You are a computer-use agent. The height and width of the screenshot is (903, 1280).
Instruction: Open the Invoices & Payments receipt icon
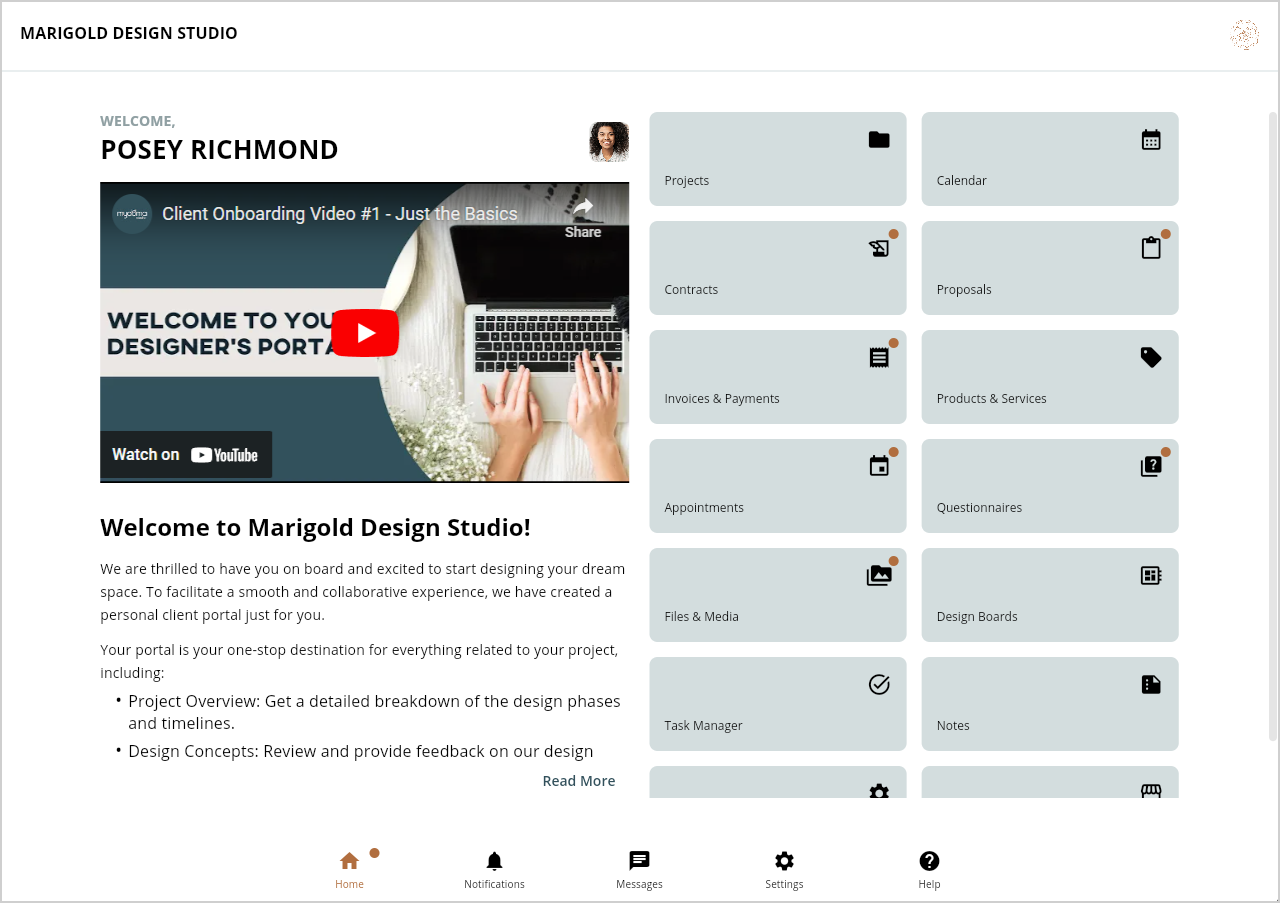click(879, 358)
